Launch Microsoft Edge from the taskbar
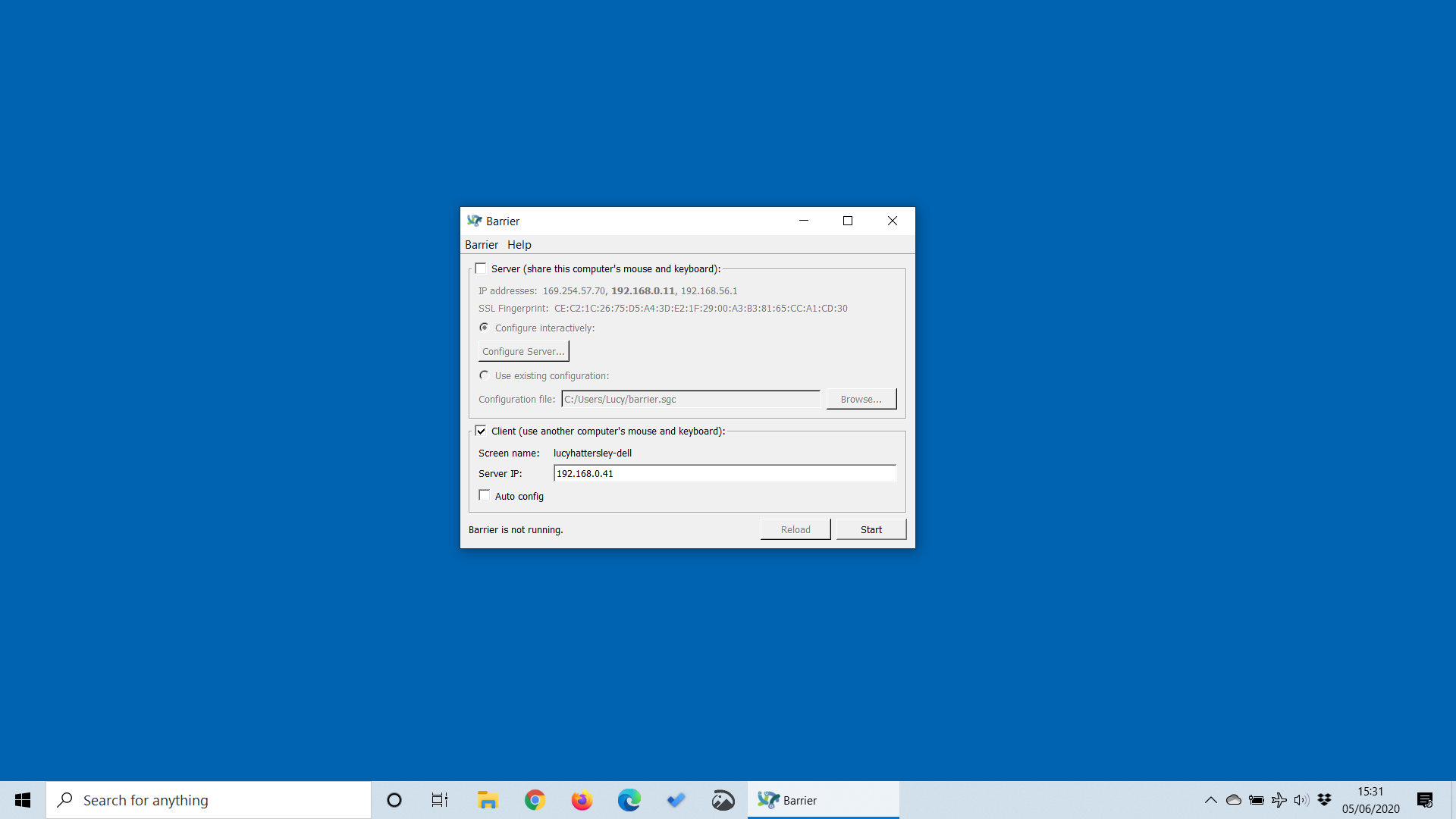 pyautogui.click(x=629, y=799)
